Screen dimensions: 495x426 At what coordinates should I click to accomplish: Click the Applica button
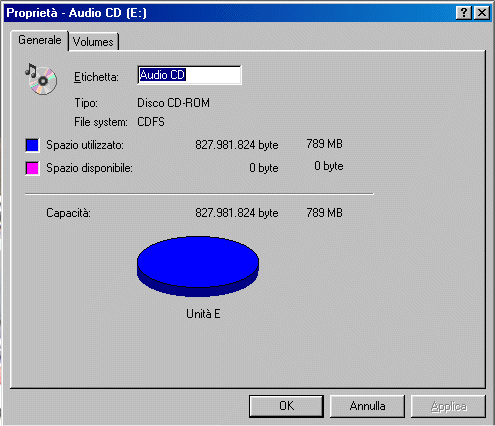448,406
